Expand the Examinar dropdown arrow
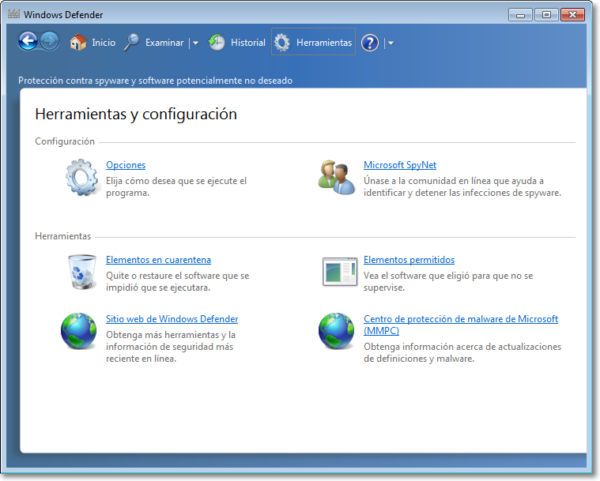Image resolution: width=600 pixels, height=481 pixels. pyautogui.click(x=195, y=43)
